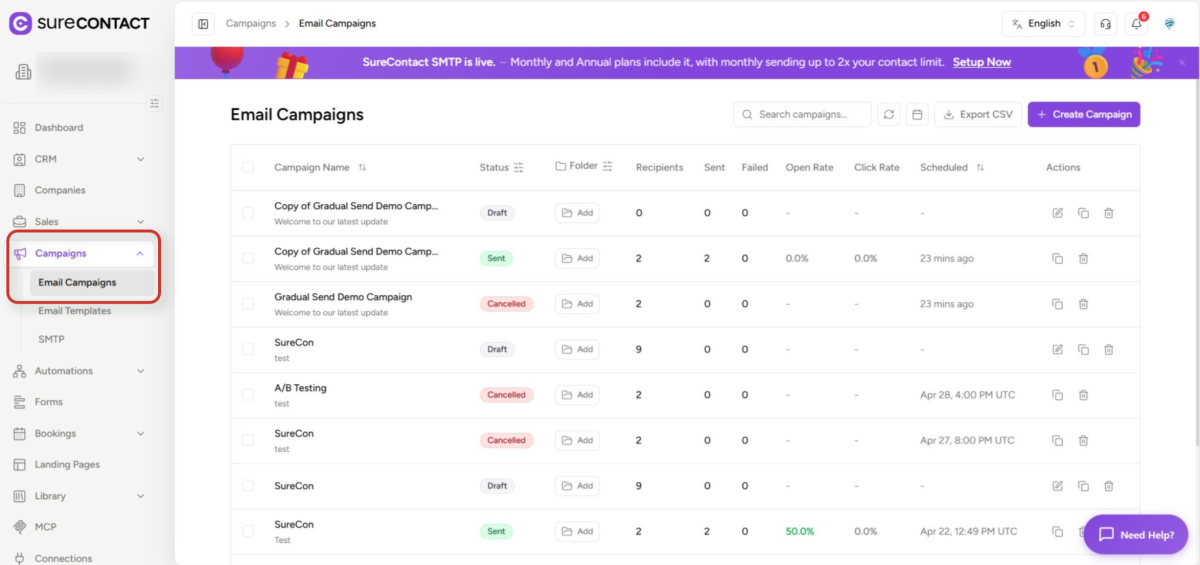
Task: Click the refresh campaigns icon
Action: click(x=888, y=115)
